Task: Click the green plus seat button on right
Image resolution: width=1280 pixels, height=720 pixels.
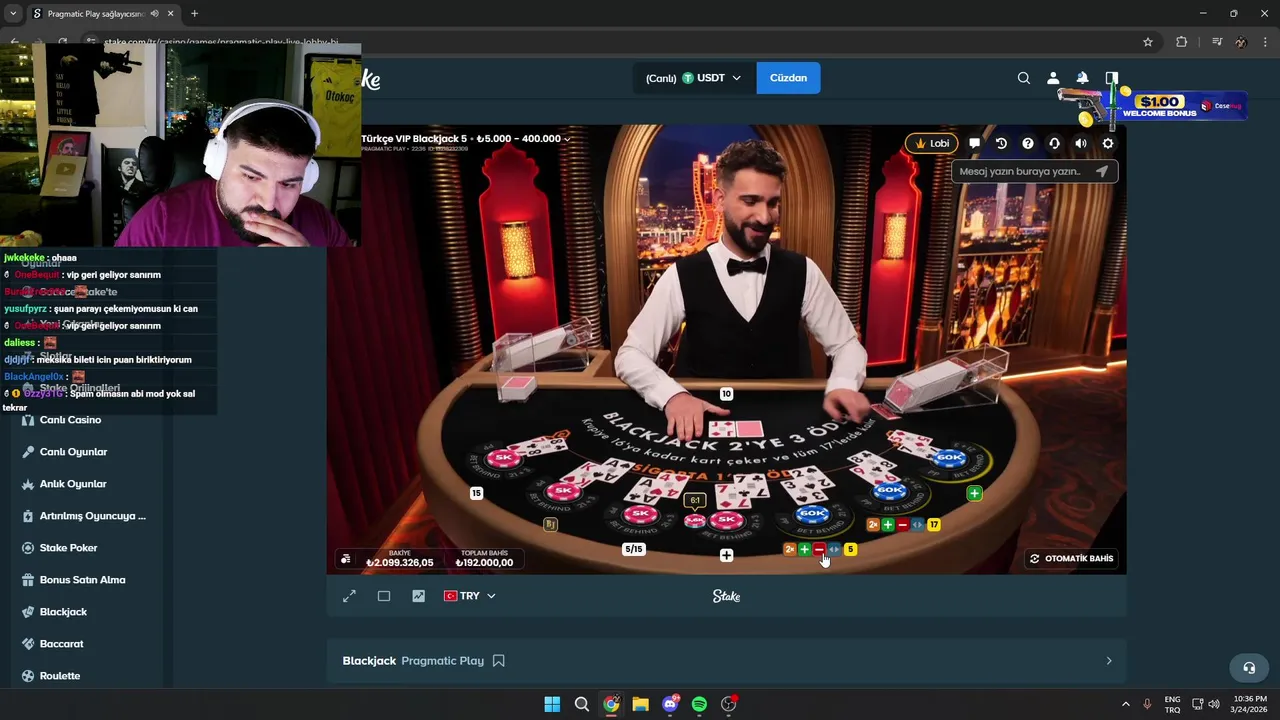Action: coord(974,493)
